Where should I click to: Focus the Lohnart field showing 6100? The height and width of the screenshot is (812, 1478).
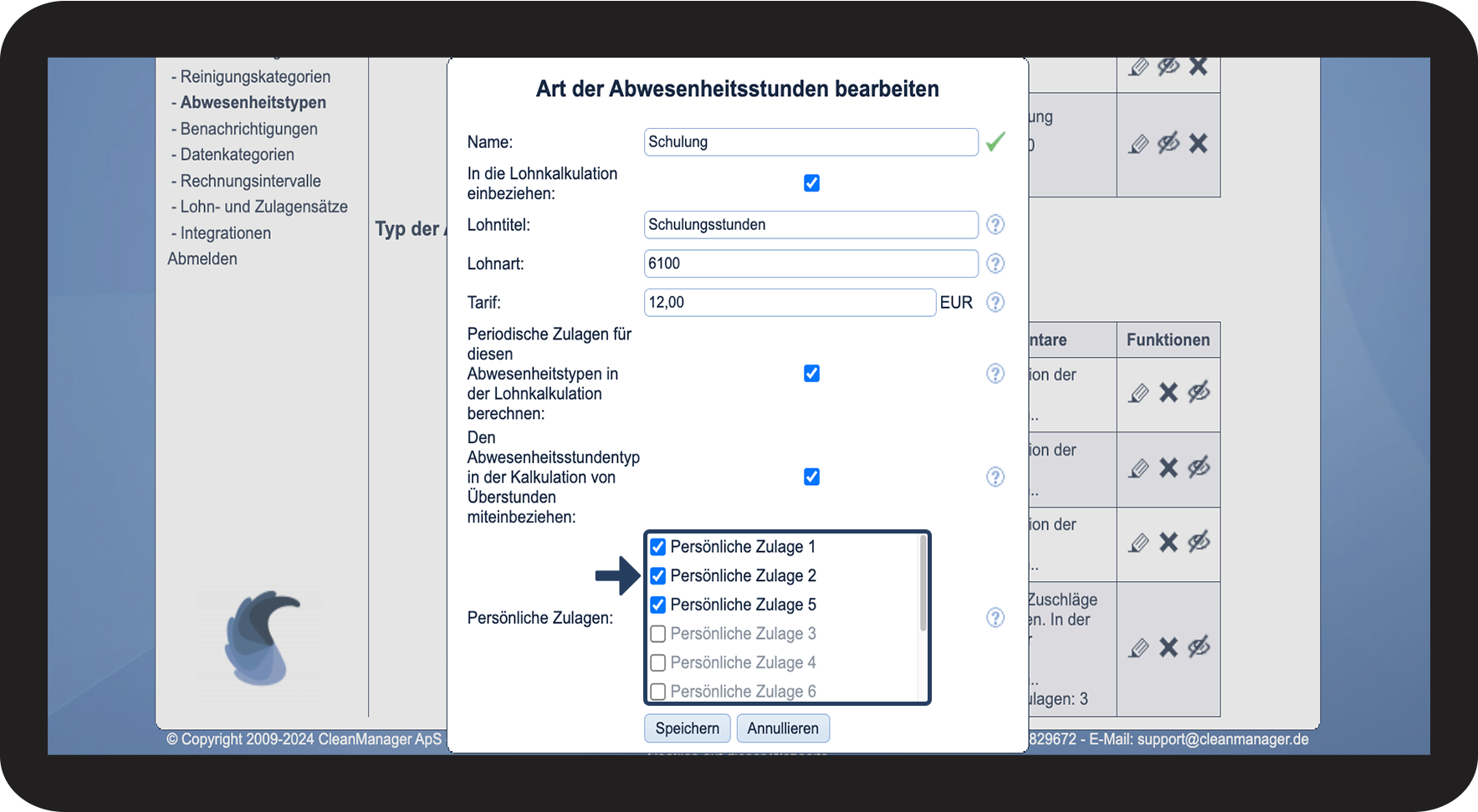point(811,263)
